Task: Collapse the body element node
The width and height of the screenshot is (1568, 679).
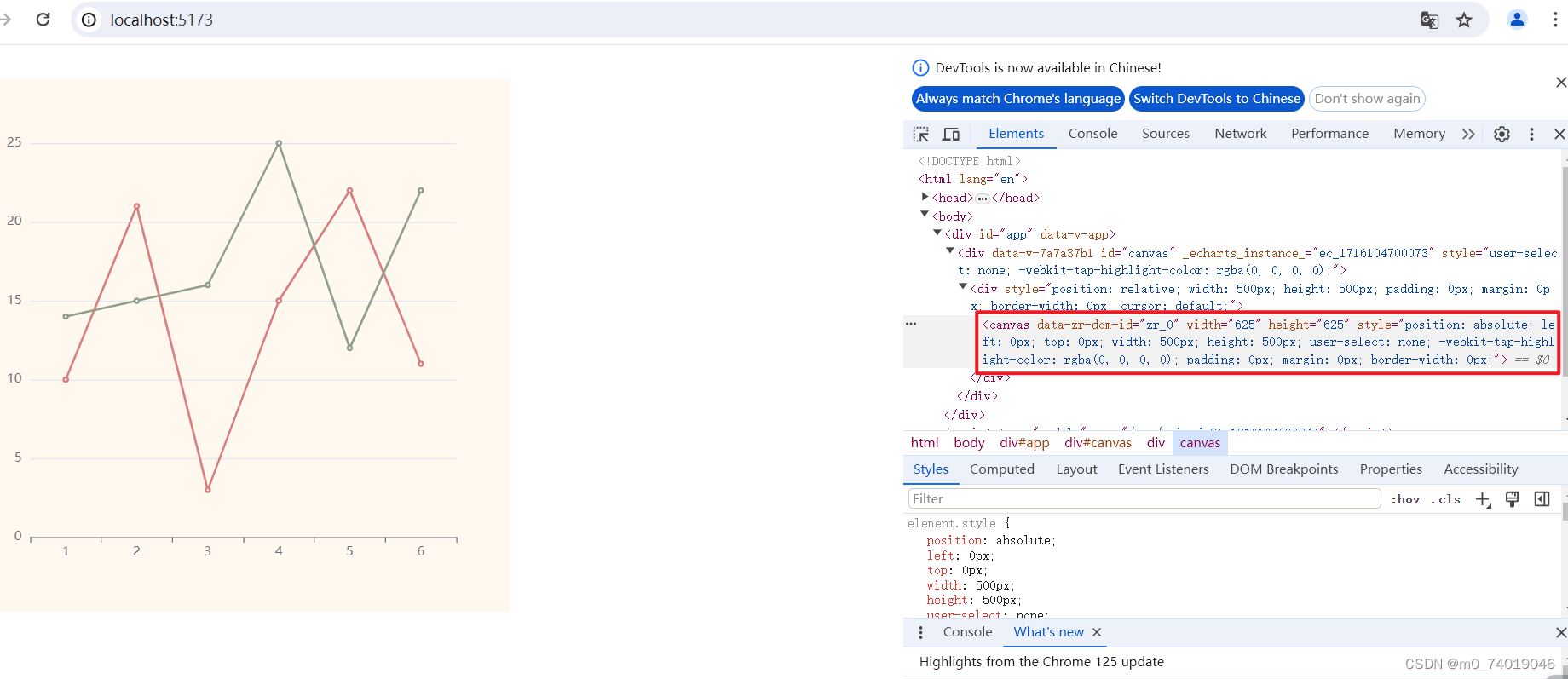Action: pos(925,215)
